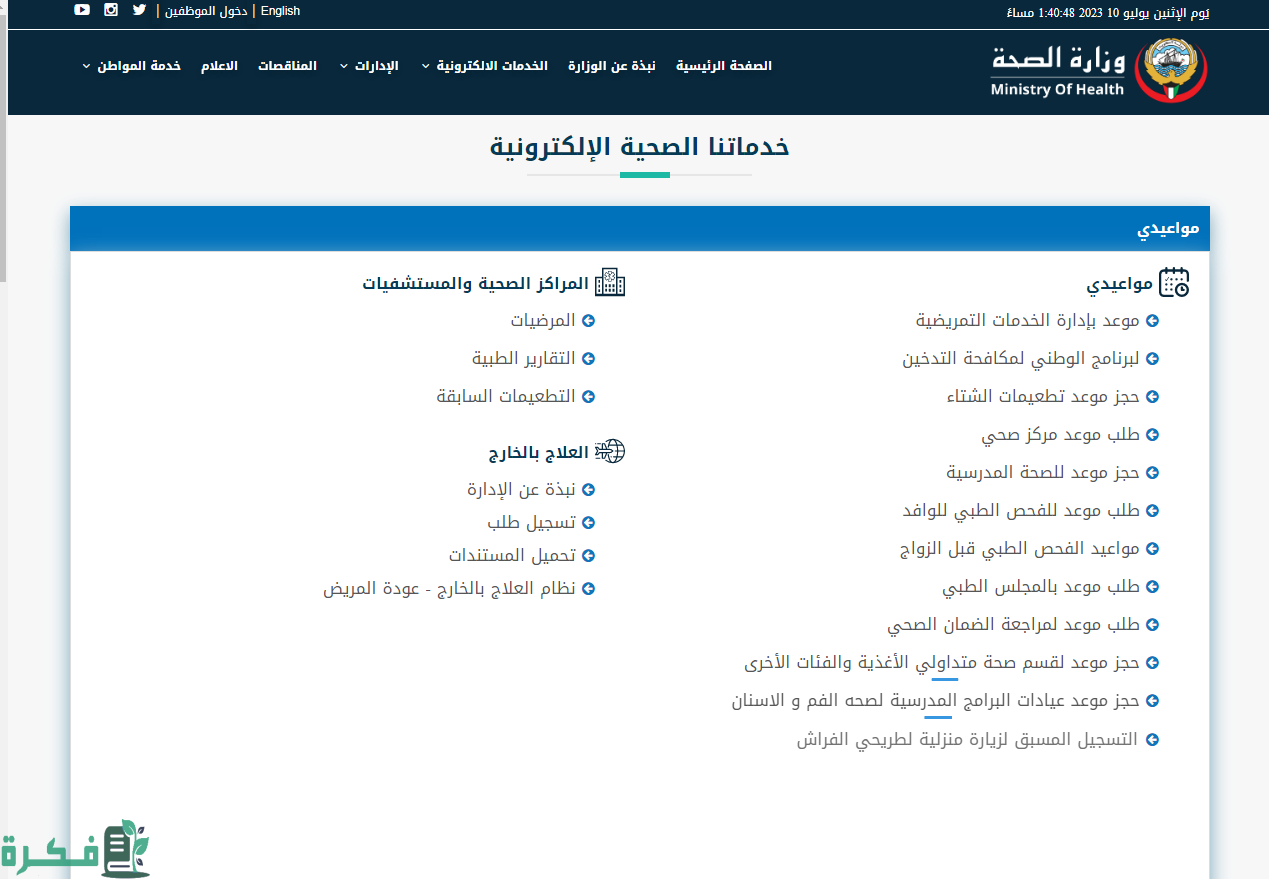The image size is (1269, 879).
Task: Expand the خدمة المواطن dropdown menu
Action: (131, 66)
